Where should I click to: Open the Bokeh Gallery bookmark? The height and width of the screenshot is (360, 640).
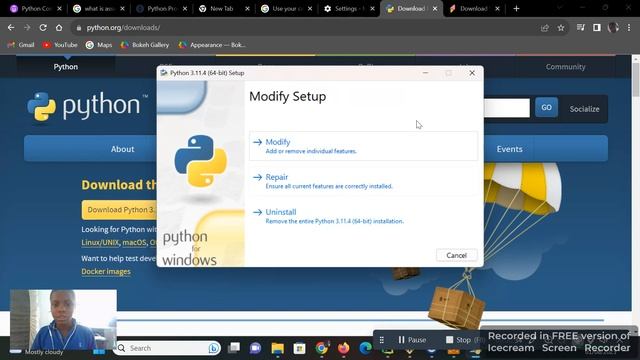coord(145,45)
